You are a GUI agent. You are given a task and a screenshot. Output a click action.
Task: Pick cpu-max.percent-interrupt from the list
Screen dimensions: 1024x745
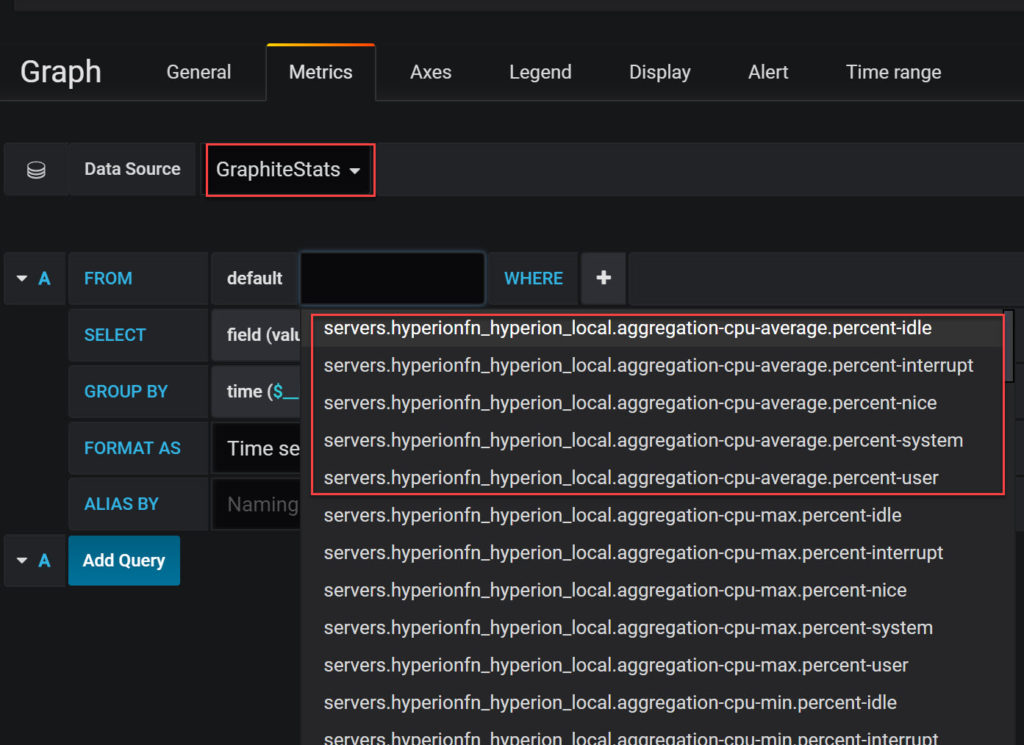coord(657,553)
